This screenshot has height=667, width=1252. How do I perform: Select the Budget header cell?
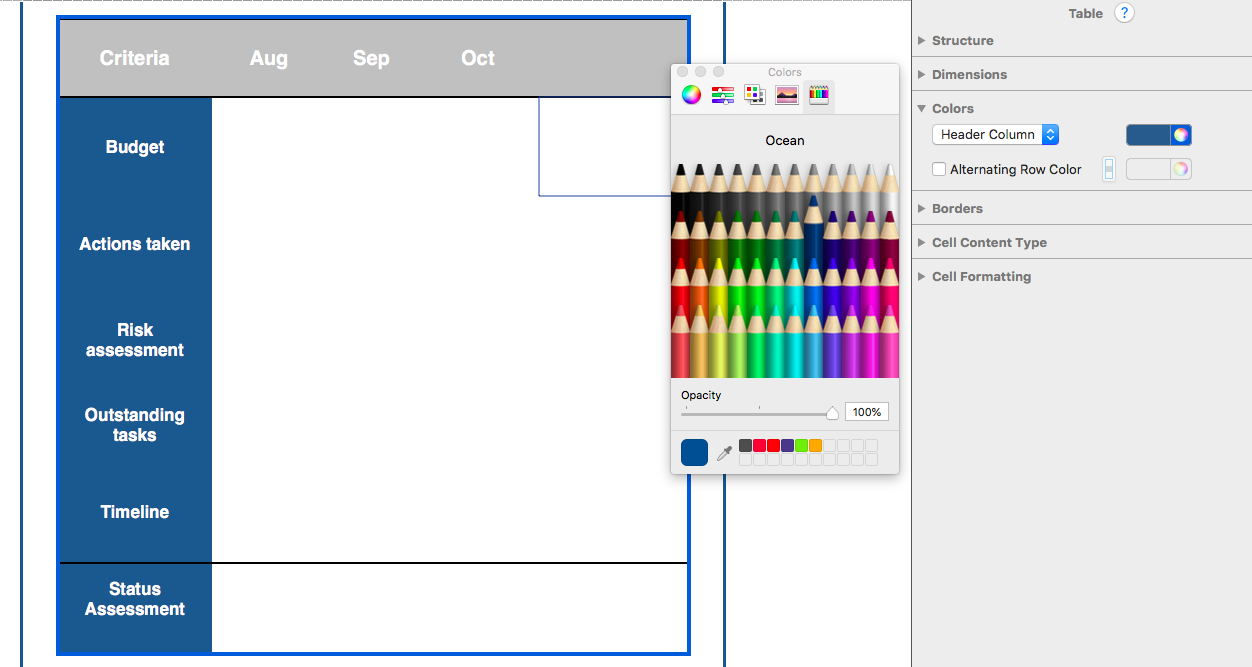(x=134, y=146)
